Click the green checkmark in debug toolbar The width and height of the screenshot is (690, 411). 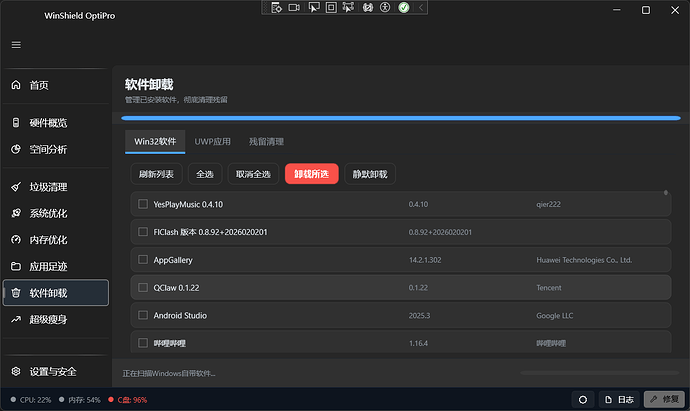pyautogui.click(x=404, y=7)
